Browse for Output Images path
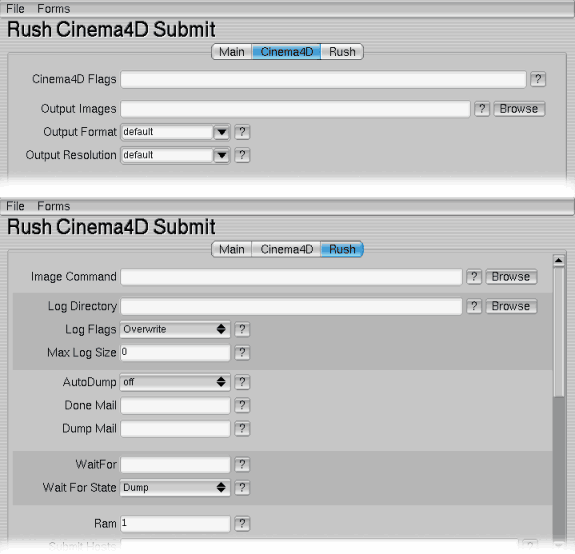Screen dimensions: 575x554 [519, 109]
